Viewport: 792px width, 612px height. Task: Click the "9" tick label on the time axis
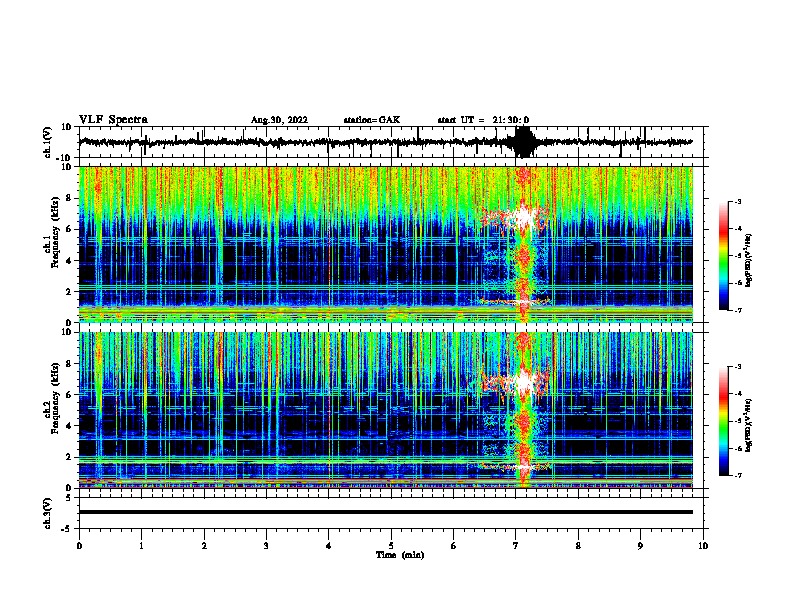[640, 546]
